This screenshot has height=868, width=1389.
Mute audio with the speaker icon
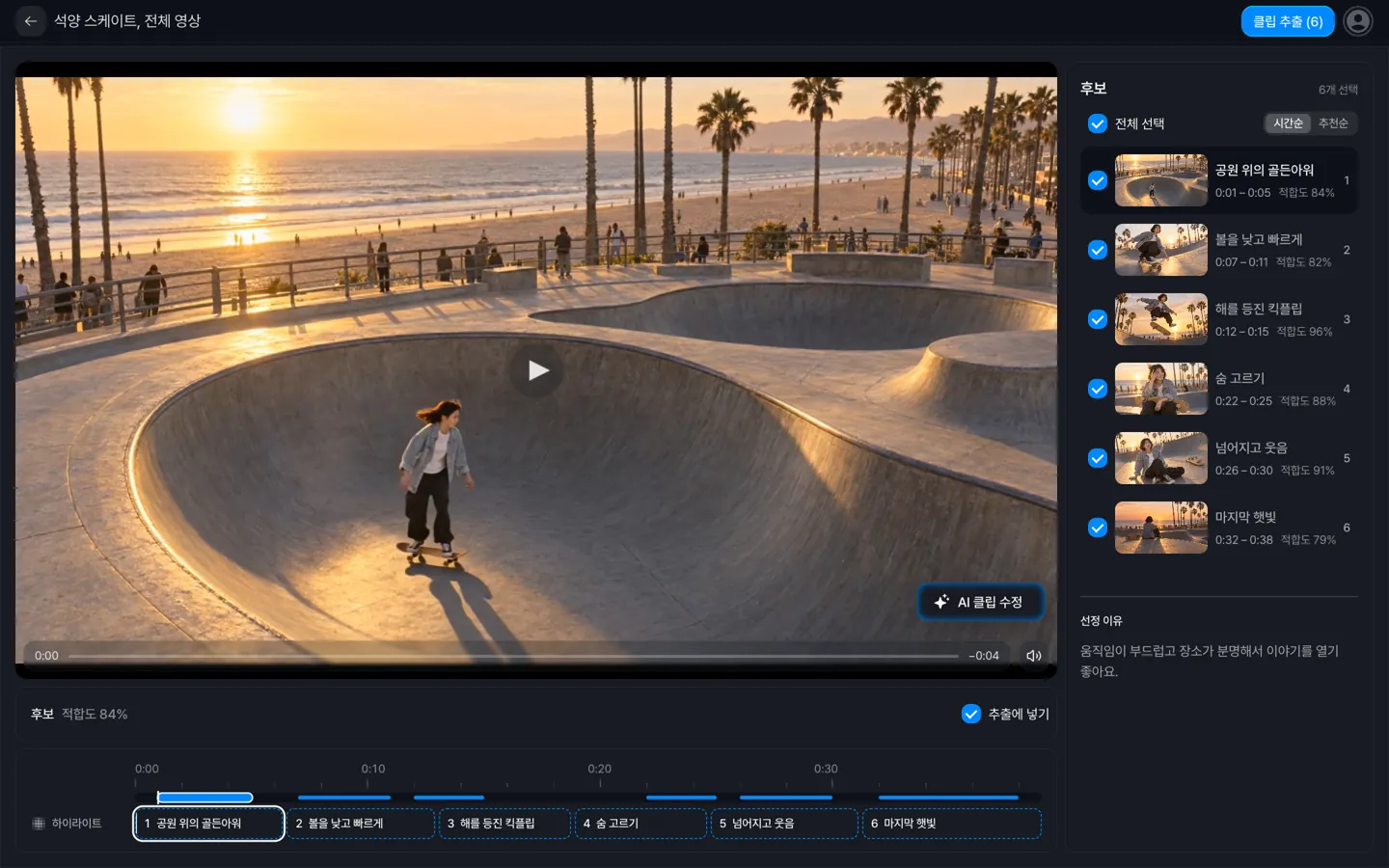pyautogui.click(x=1033, y=656)
